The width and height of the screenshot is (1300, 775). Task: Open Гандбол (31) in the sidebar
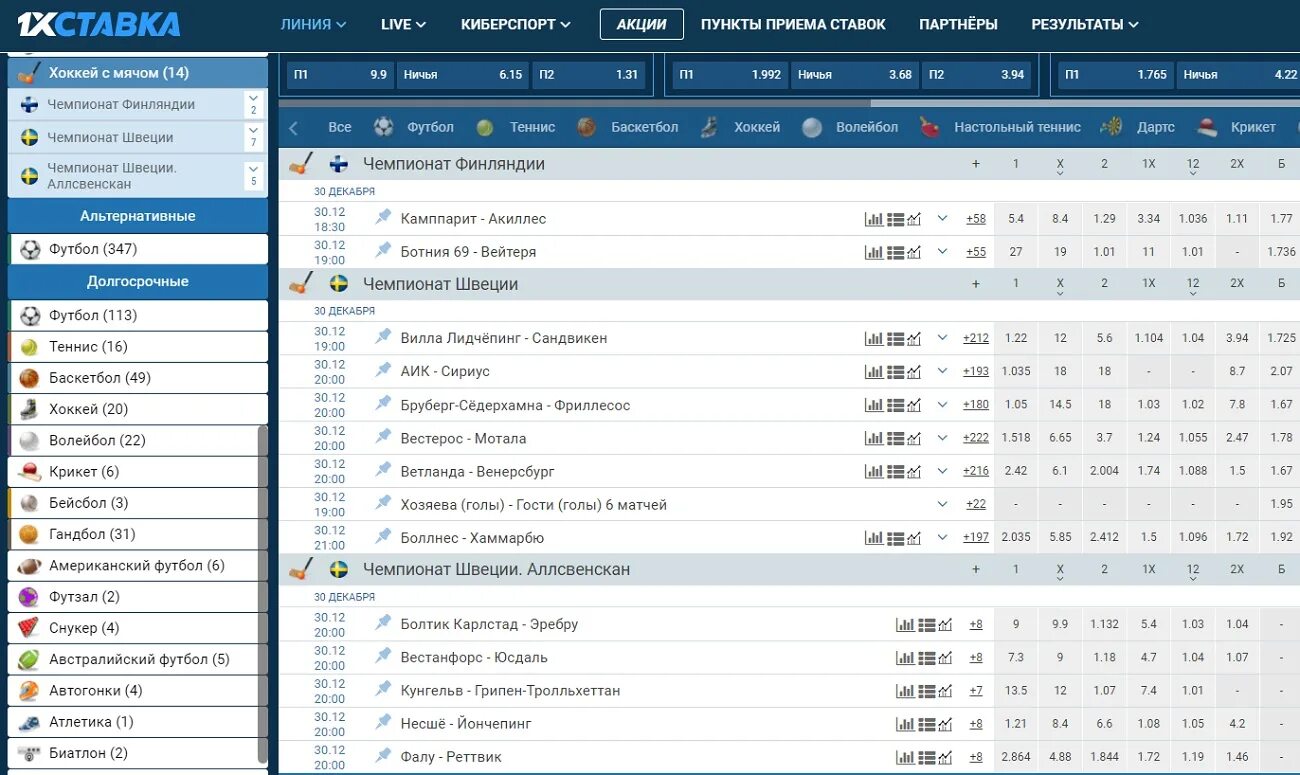pyautogui.click(x=138, y=534)
